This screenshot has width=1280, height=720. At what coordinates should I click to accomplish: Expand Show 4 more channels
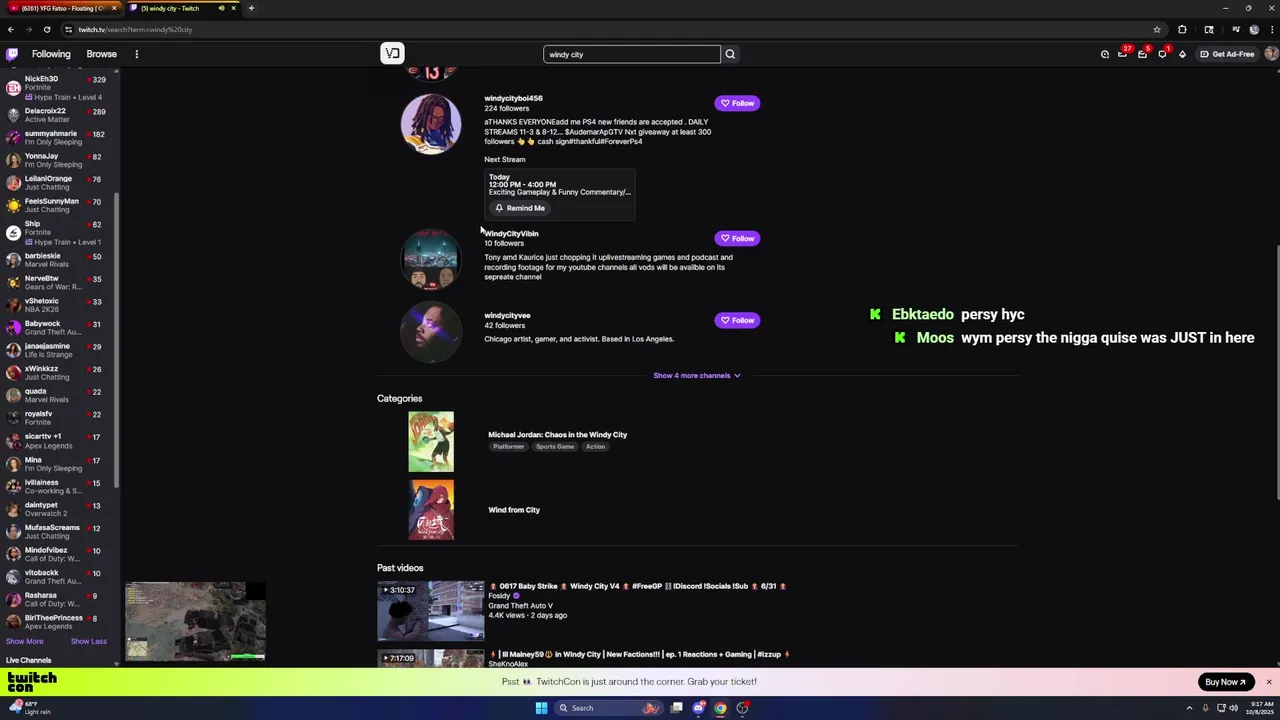(x=696, y=375)
